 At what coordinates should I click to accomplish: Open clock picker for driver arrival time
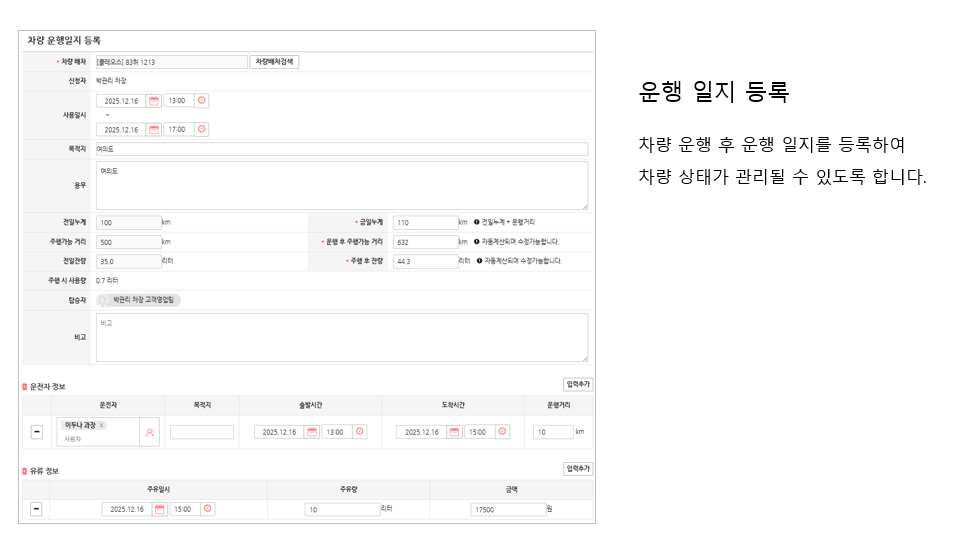point(503,432)
